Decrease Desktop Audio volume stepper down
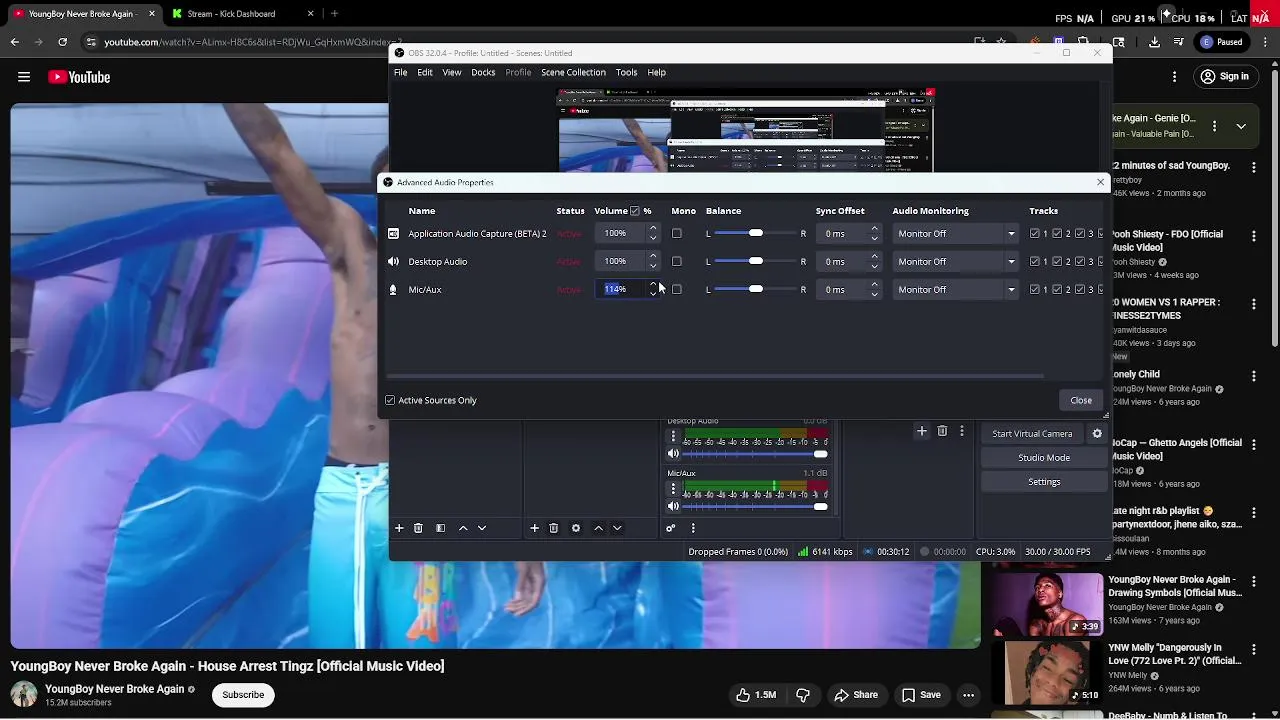Image resolution: width=1280 pixels, height=720 pixels. tap(653, 267)
